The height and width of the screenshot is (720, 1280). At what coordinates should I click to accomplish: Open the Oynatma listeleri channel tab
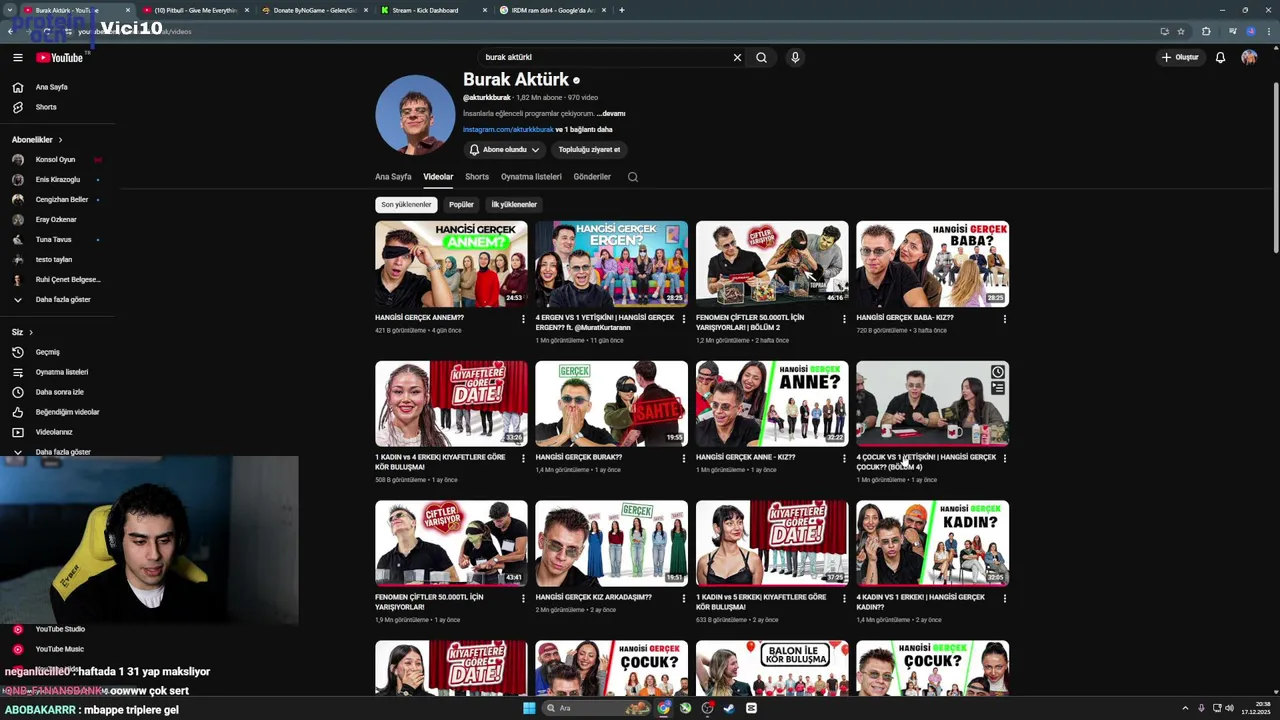pos(531,177)
